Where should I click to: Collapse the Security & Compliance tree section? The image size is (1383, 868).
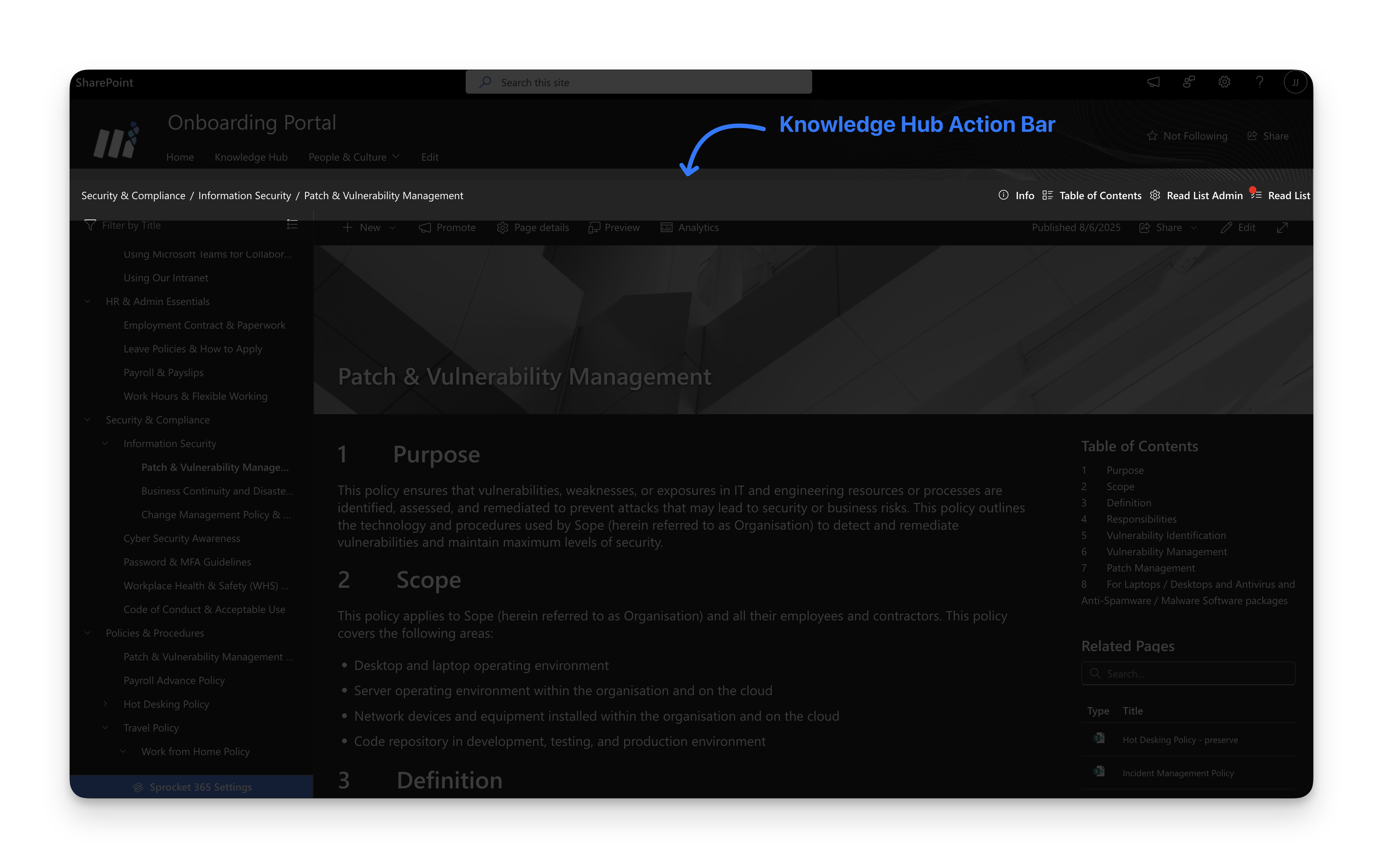(x=88, y=420)
